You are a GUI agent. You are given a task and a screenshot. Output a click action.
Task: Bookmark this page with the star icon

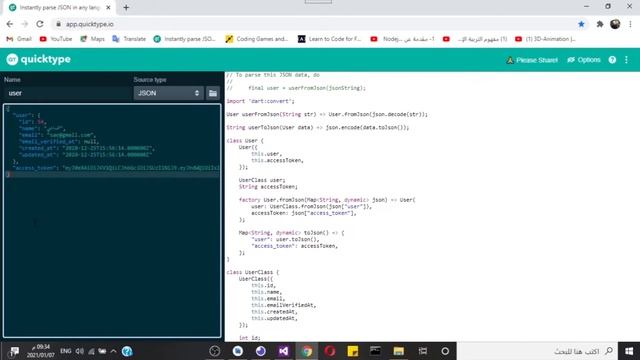(x=581, y=24)
